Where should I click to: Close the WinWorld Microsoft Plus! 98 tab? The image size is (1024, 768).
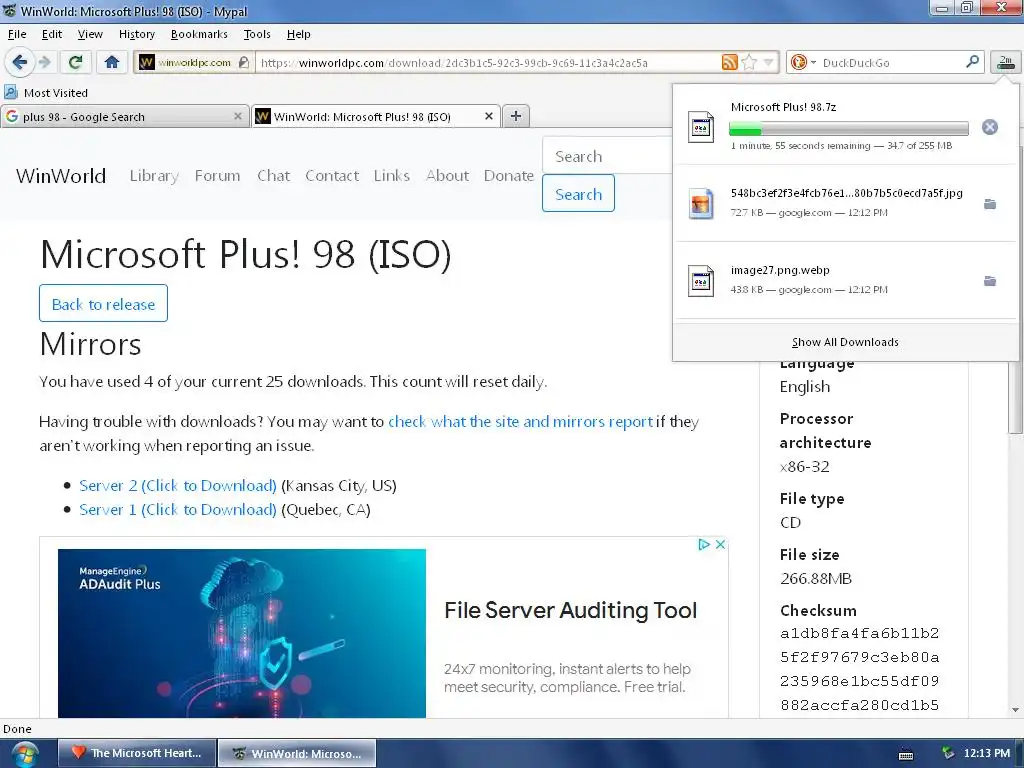click(488, 116)
